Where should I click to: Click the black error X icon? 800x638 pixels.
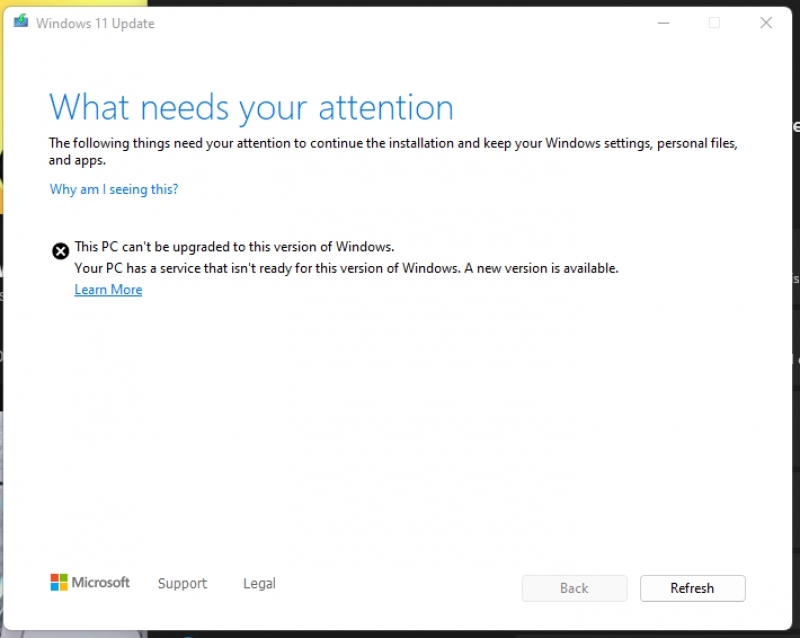pos(61,251)
